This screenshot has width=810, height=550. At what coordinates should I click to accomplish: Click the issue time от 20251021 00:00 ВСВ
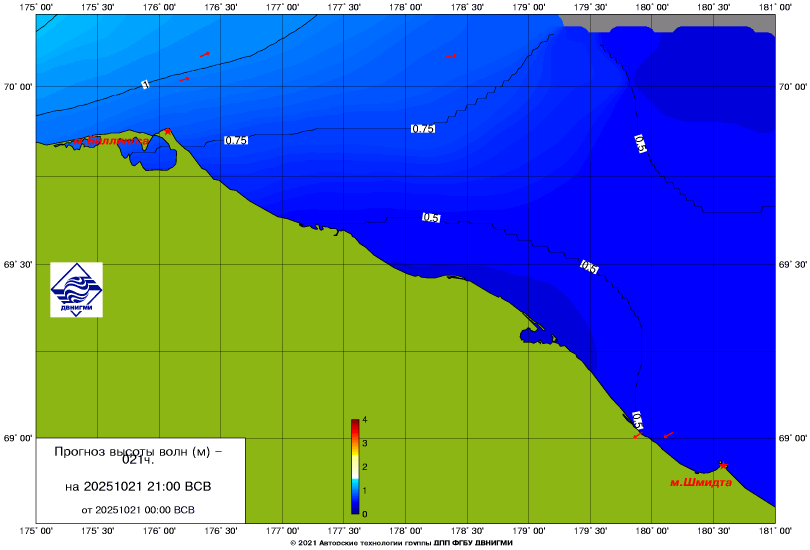point(138,509)
